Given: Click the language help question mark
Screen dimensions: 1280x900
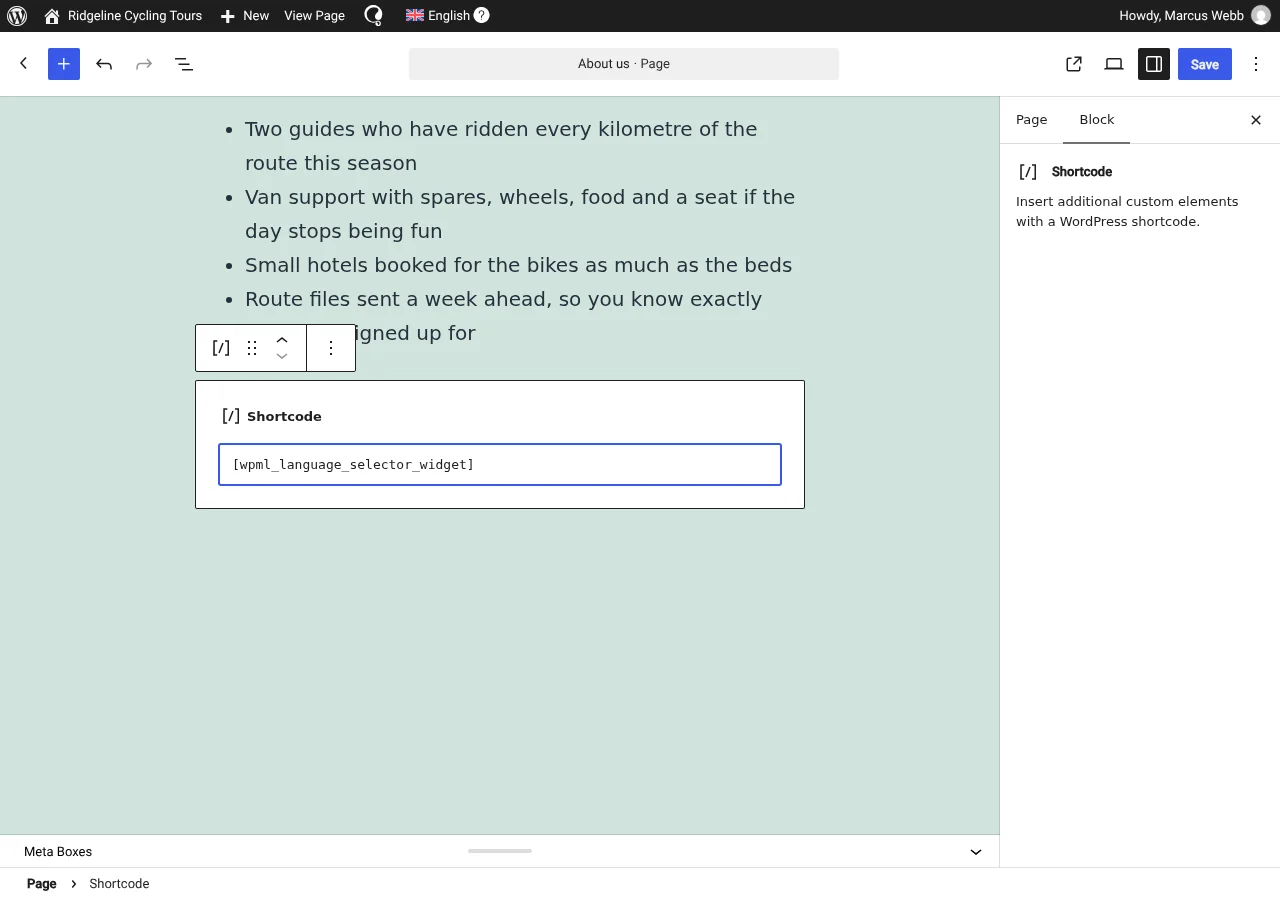Looking at the screenshot, I should [481, 16].
